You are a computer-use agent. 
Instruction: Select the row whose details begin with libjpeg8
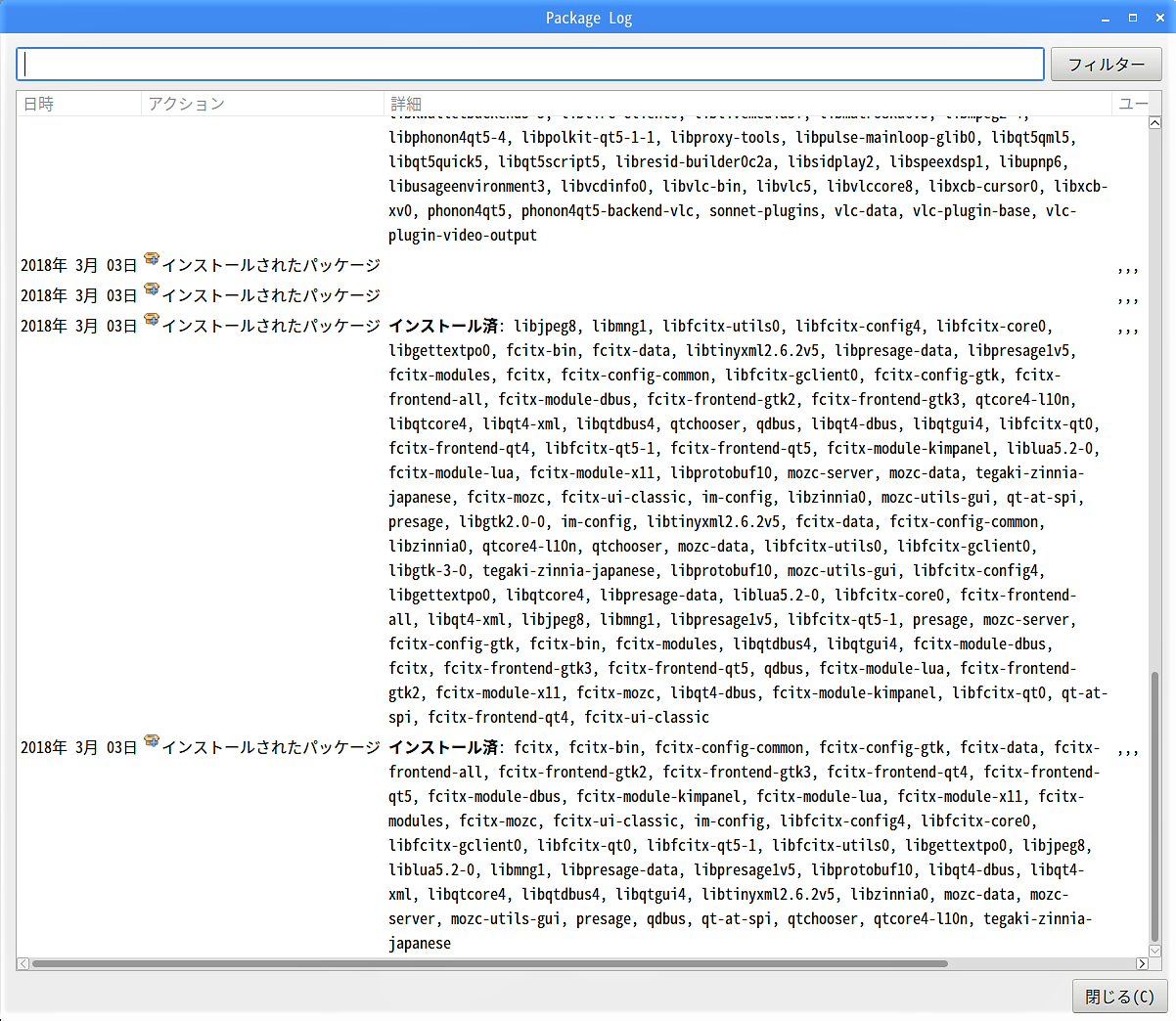tap(582, 521)
